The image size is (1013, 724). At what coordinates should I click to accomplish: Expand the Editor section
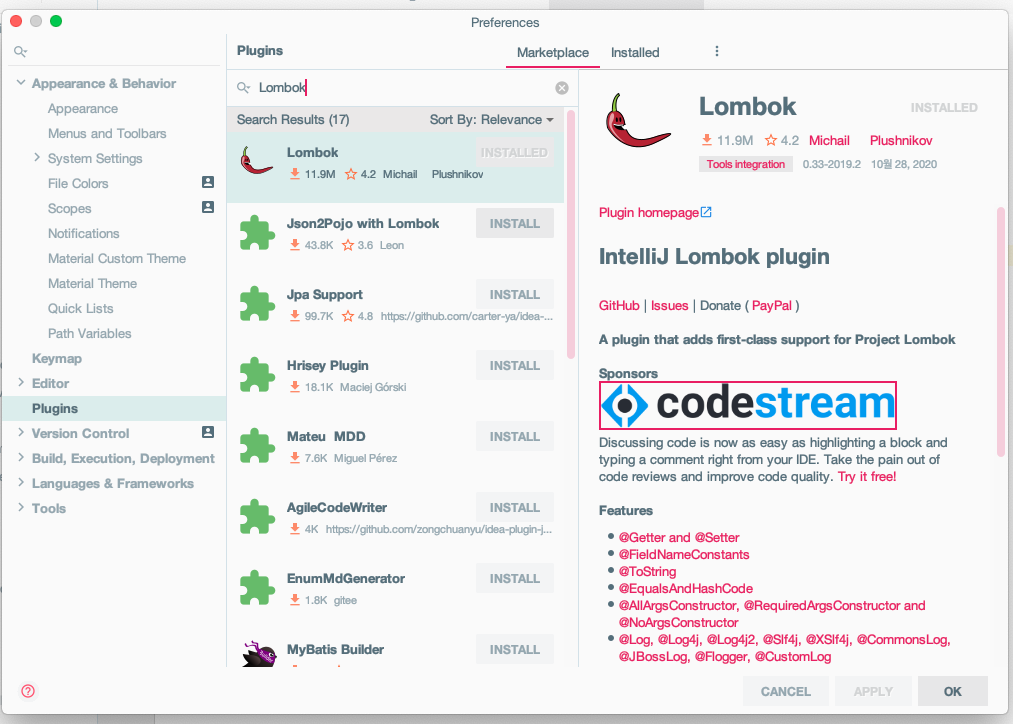point(21,382)
